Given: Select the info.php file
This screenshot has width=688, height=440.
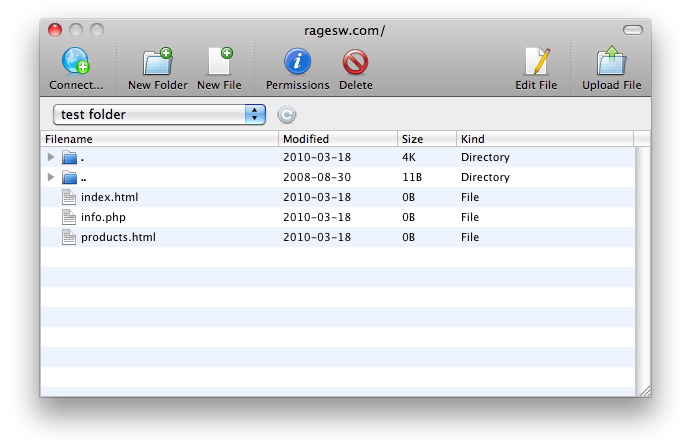Looking at the screenshot, I should (x=103, y=217).
